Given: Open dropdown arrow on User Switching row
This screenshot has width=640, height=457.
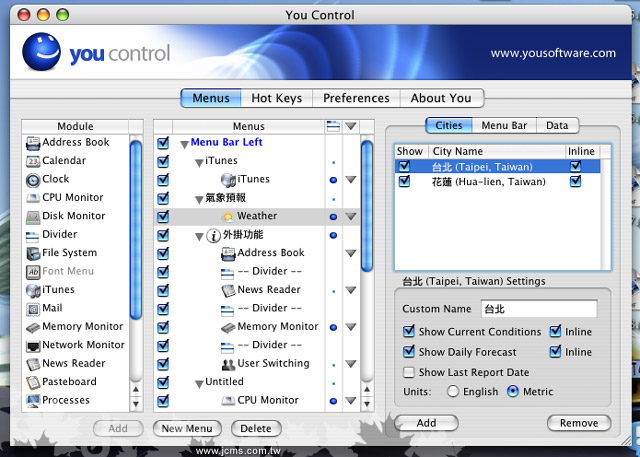Looking at the screenshot, I should tap(351, 364).
